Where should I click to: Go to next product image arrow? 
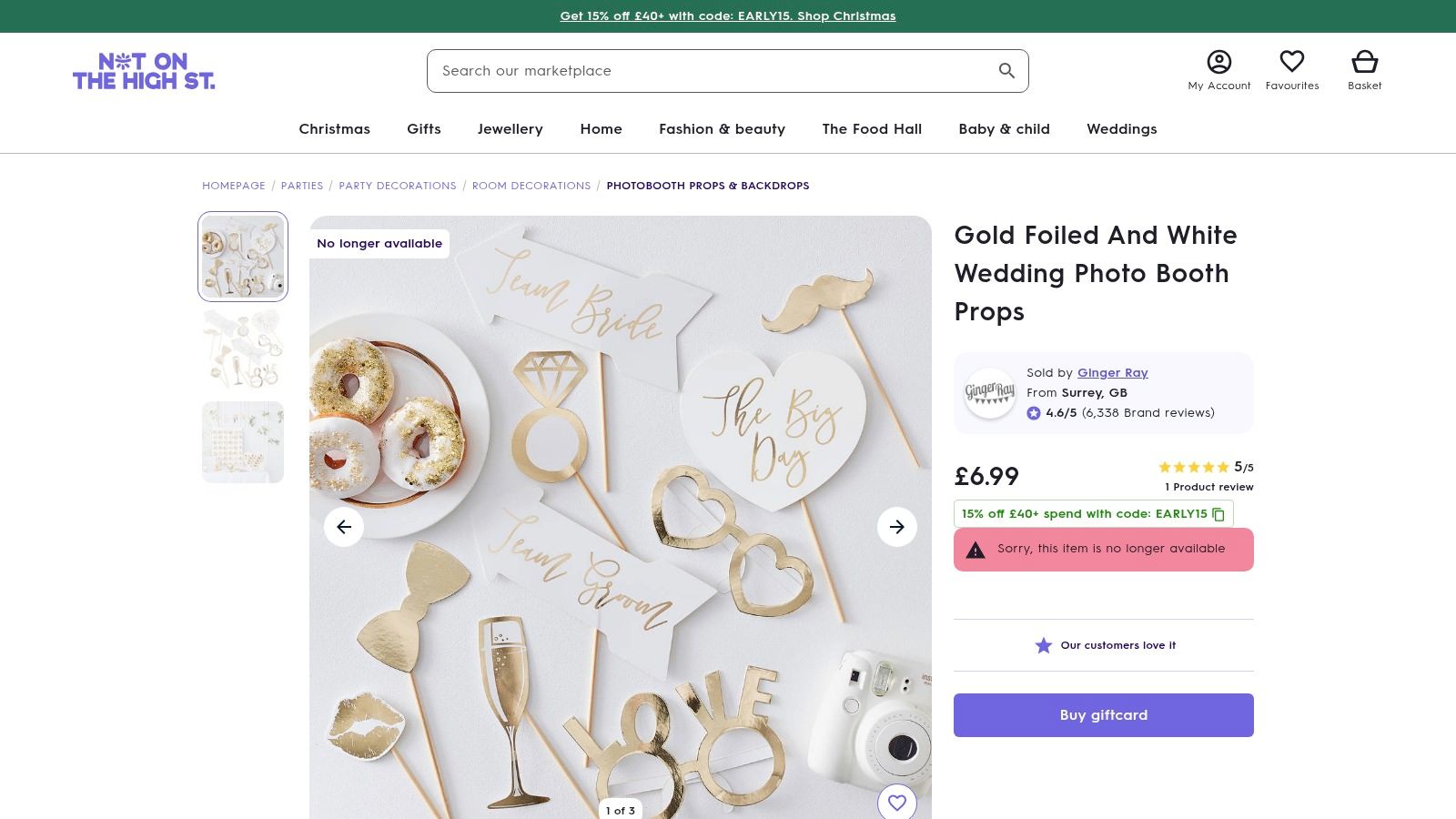pos(897,527)
